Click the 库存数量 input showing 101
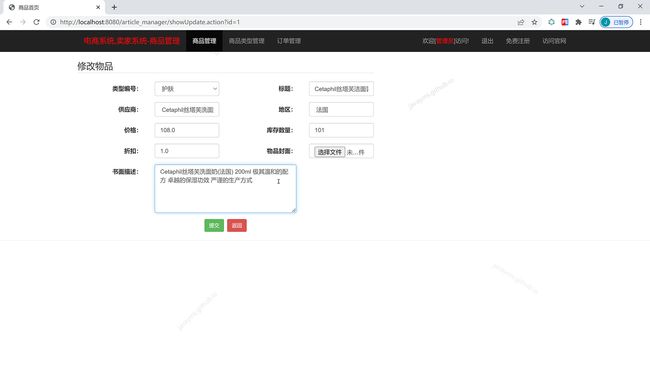This screenshot has width=650, height=366. coord(341,130)
